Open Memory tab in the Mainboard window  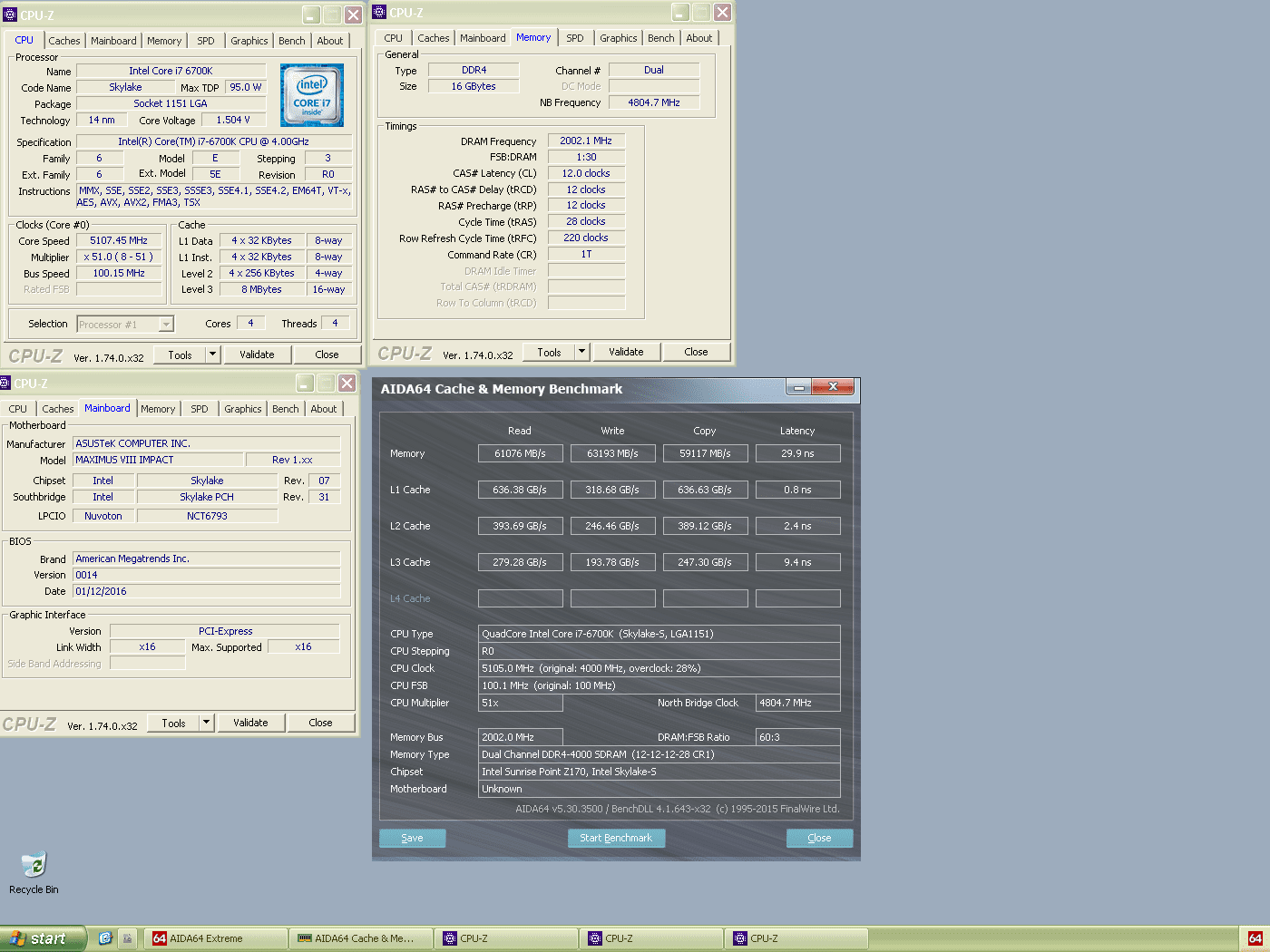(158, 409)
